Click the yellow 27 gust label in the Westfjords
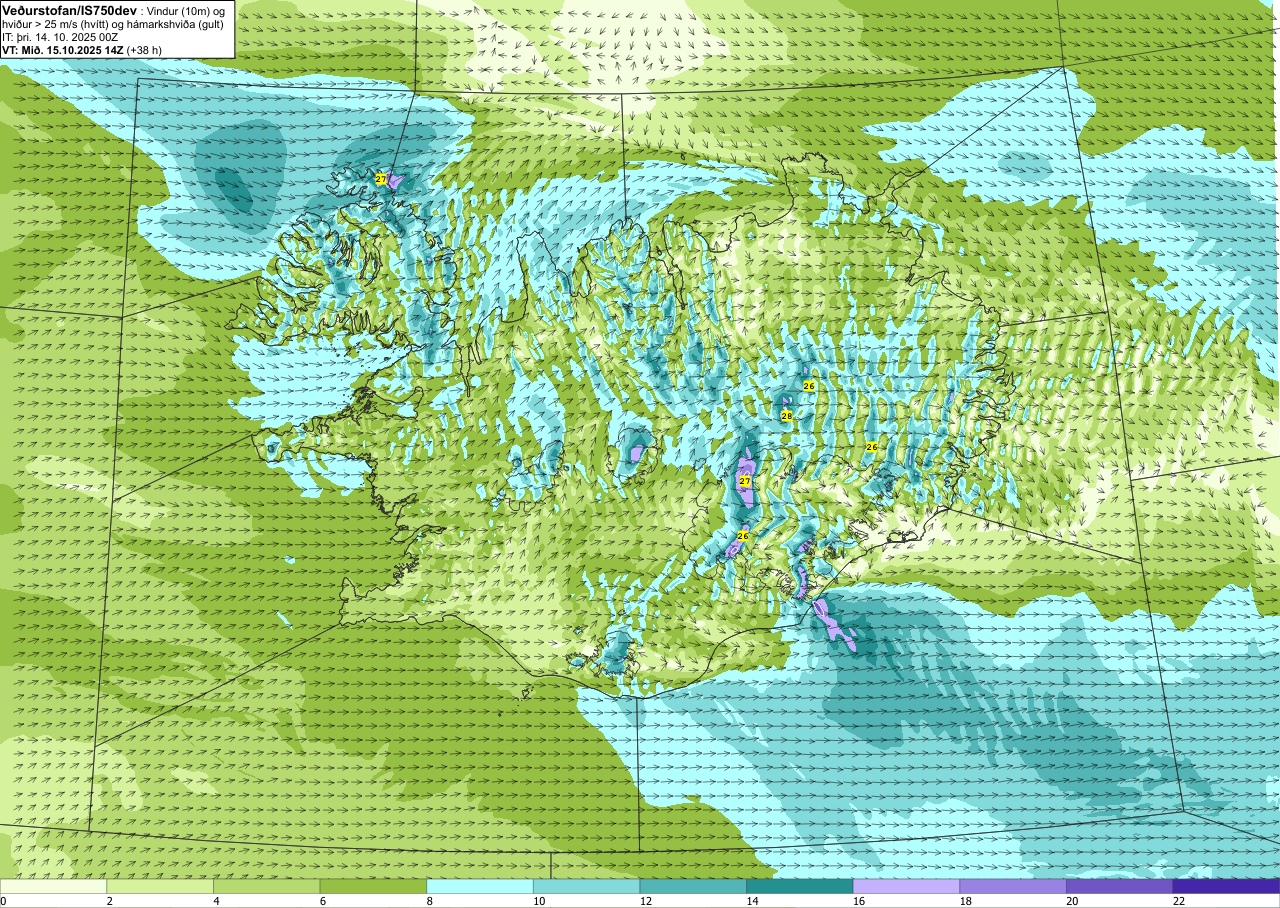 point(381,179)
